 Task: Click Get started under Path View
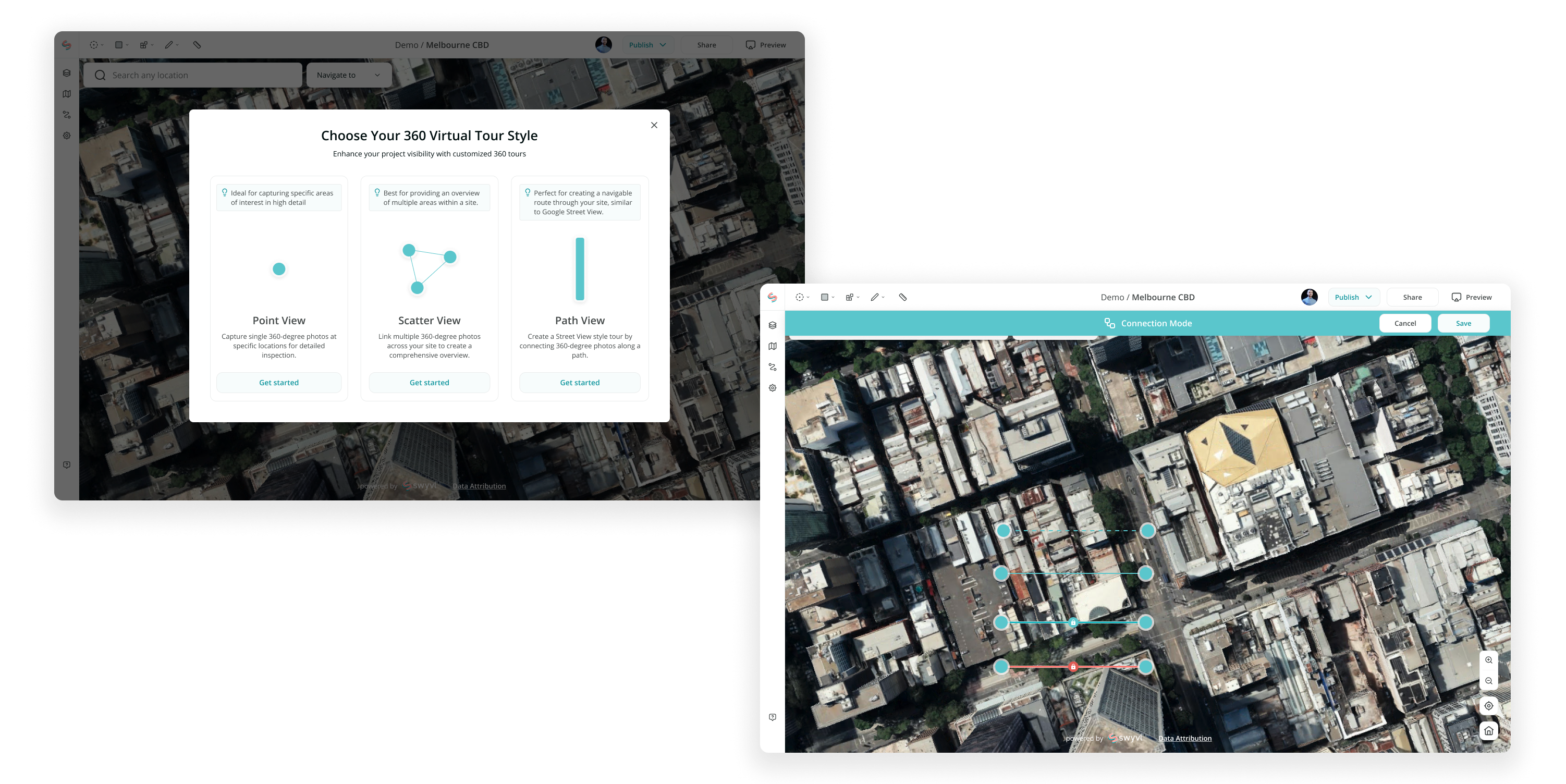coord(579,382)
